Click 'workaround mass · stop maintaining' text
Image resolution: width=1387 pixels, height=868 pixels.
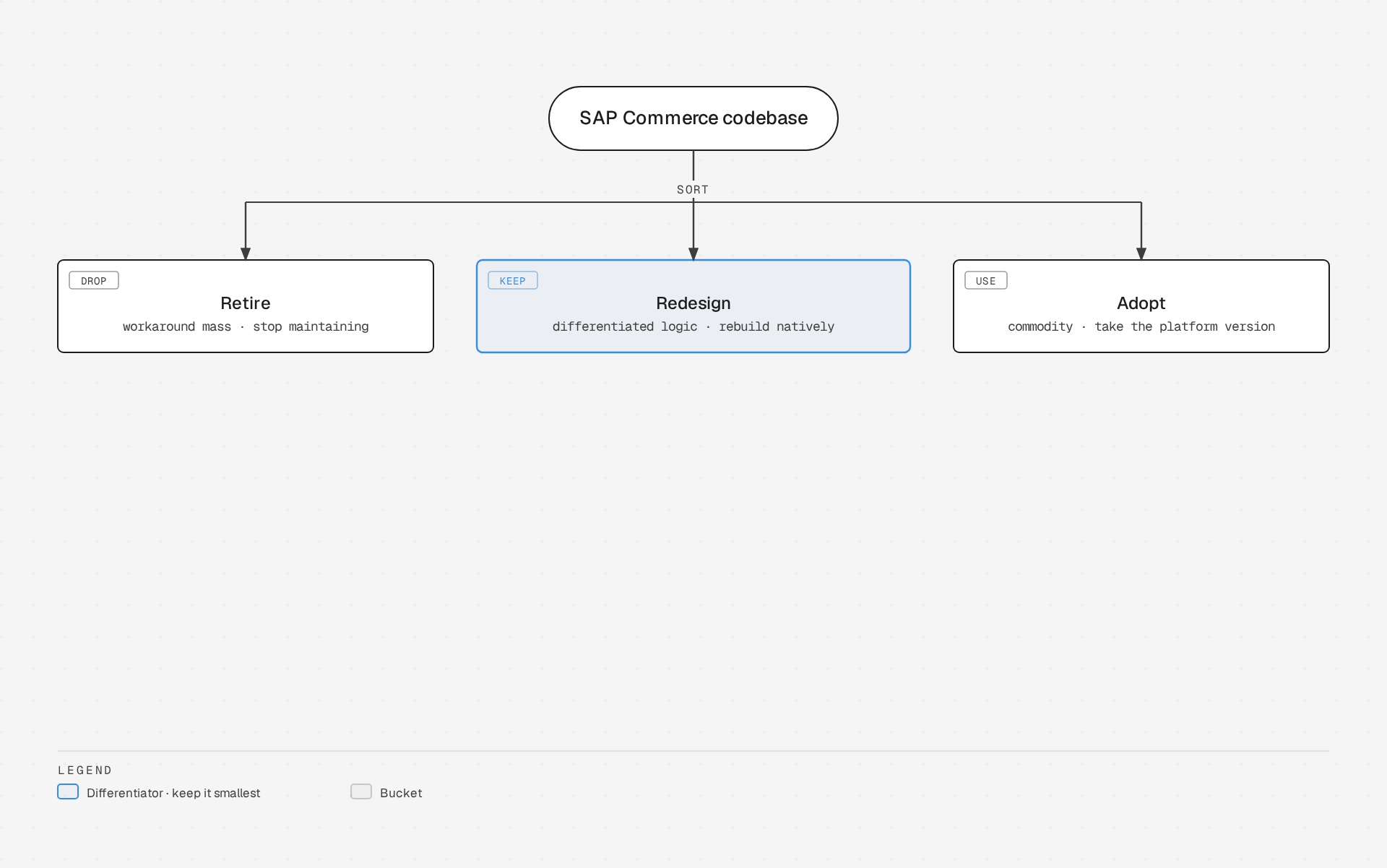point(246,326)
